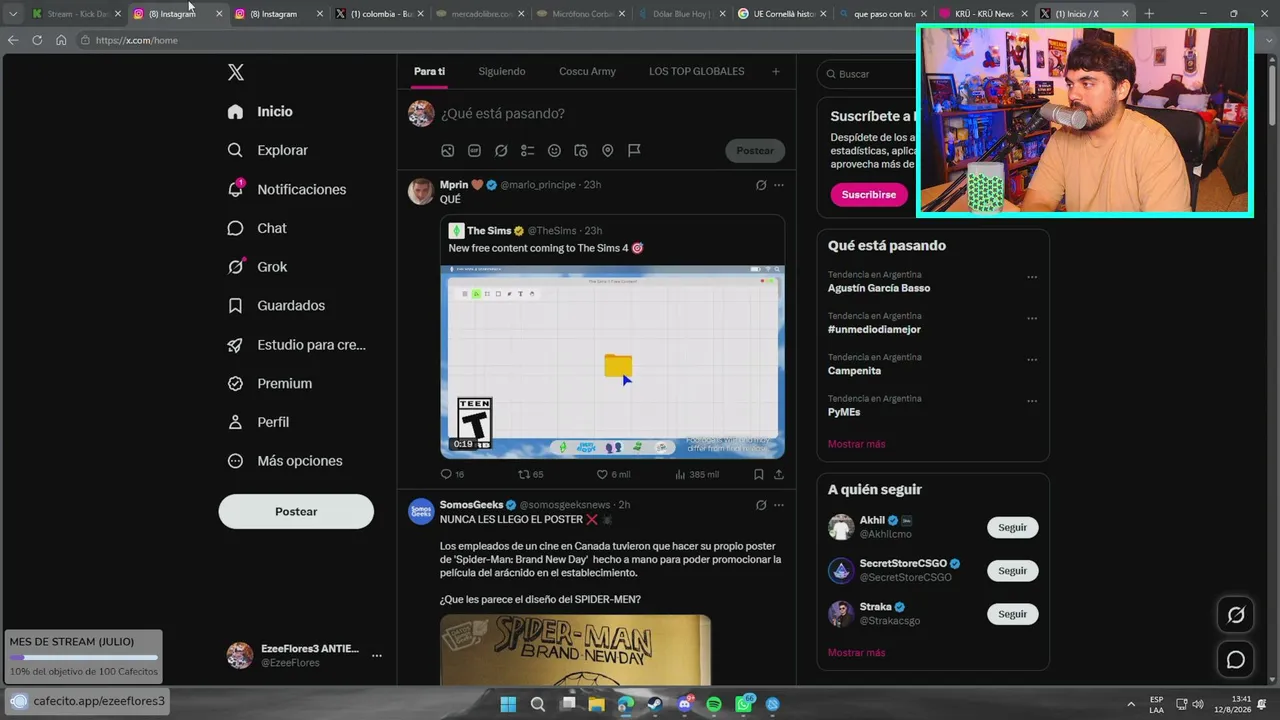Viewport: 1280px width, 720px height.
Task: Open more options for Mprin's post
Action: [x=779, y=185]
